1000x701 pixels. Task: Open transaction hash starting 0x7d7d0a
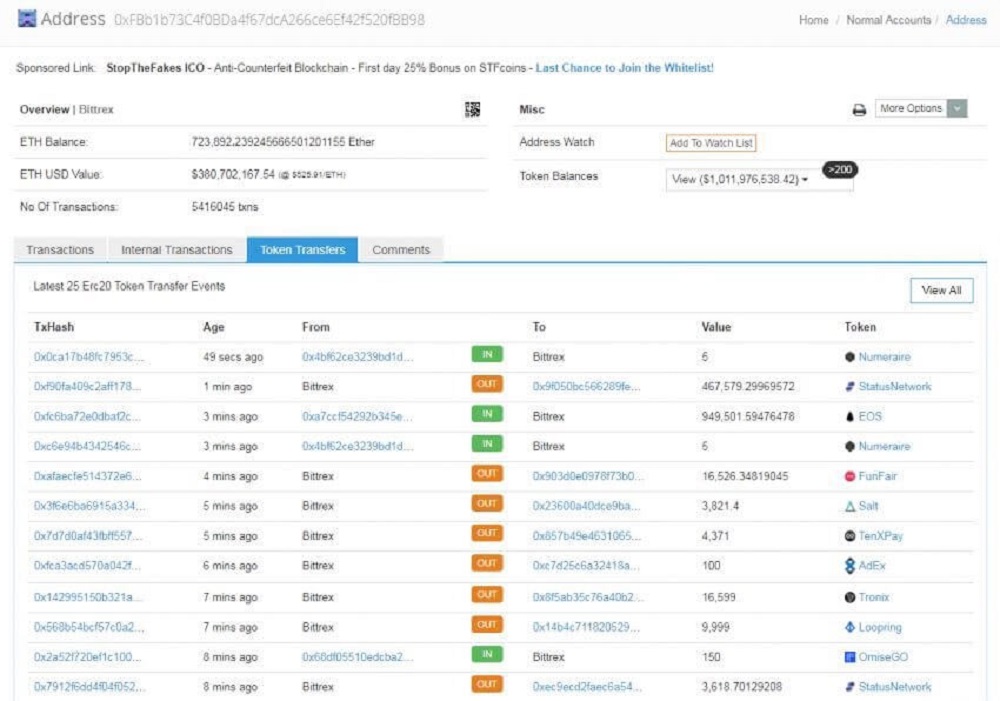click(x=87, y=536)
